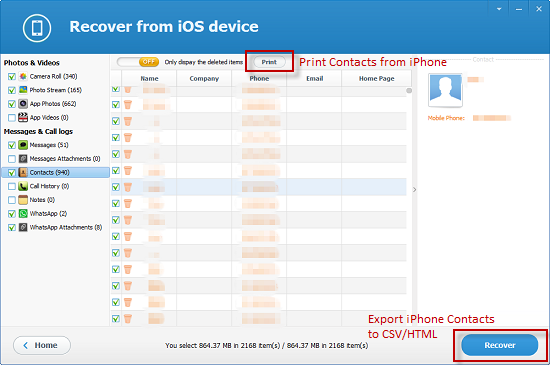550x365 pixels.
Task: Sort by the Phone column header
Action: [x=259, y=79]
